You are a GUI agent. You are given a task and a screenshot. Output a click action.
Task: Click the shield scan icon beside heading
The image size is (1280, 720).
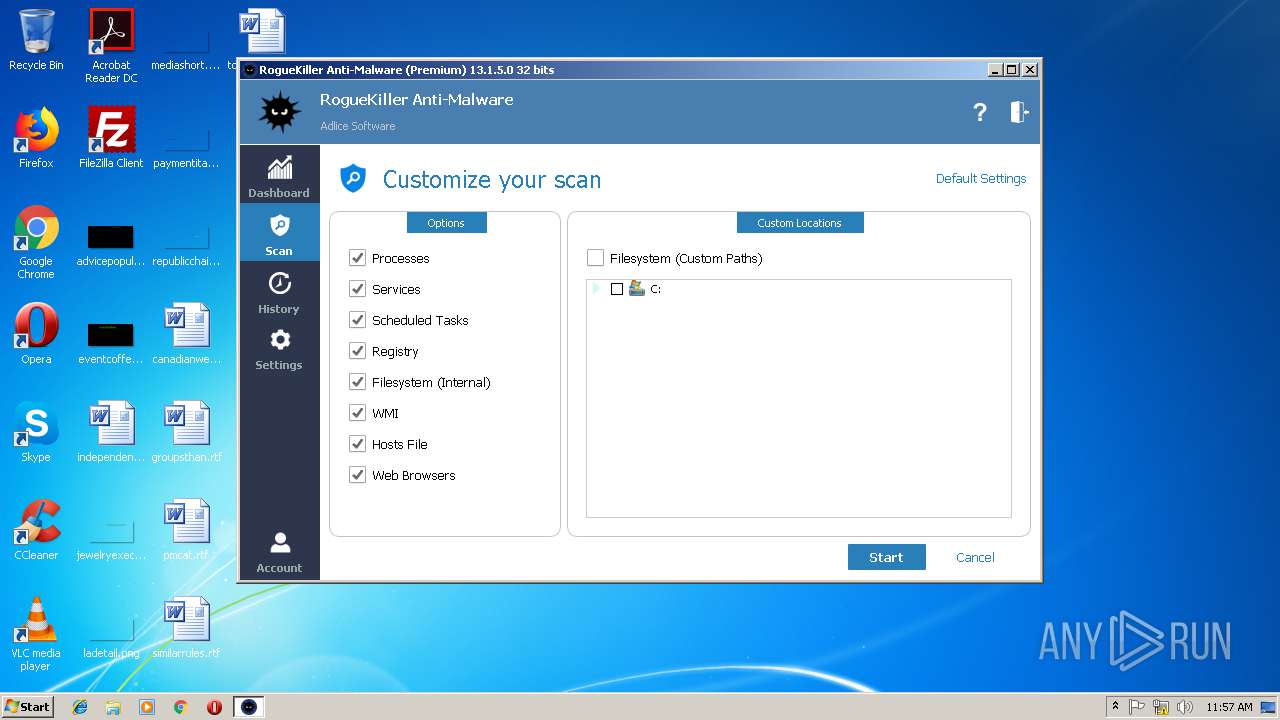coord(353,179)
